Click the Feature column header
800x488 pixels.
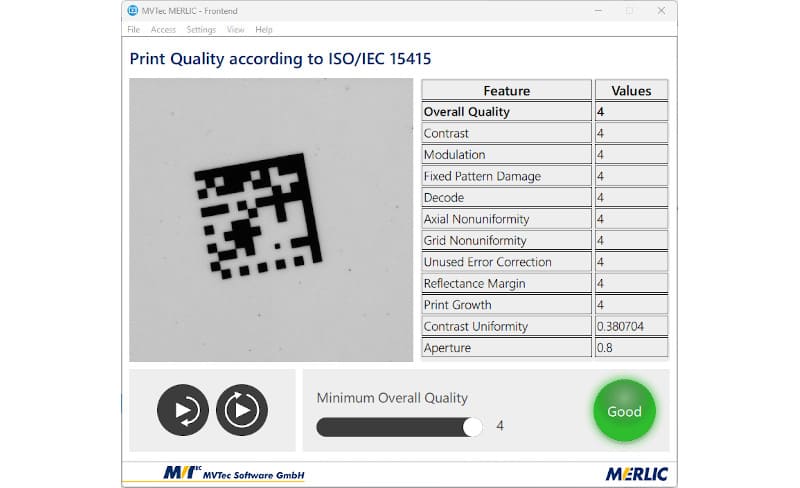(507, 90)
